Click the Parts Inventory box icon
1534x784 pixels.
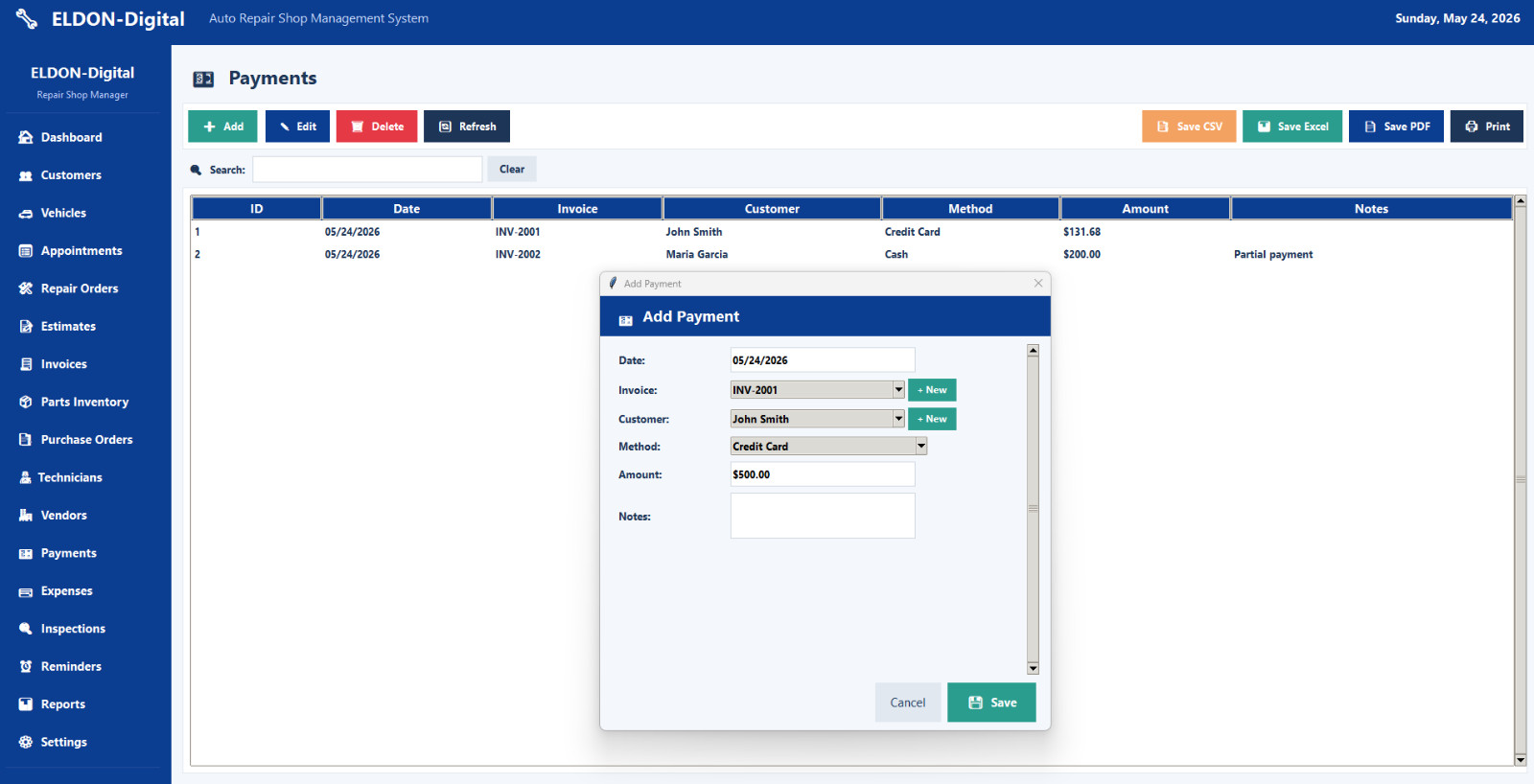(x=26, y=403)
